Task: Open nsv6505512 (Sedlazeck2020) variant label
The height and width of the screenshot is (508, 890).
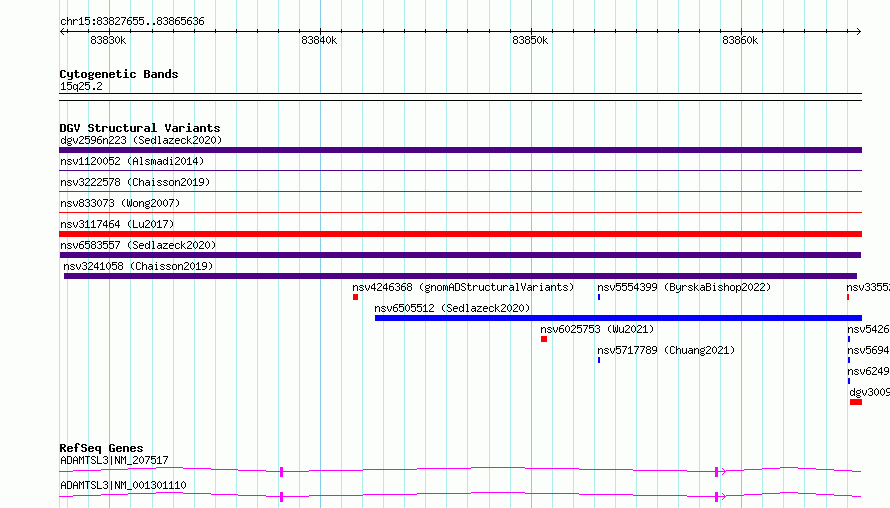Action: click(452, 308)
